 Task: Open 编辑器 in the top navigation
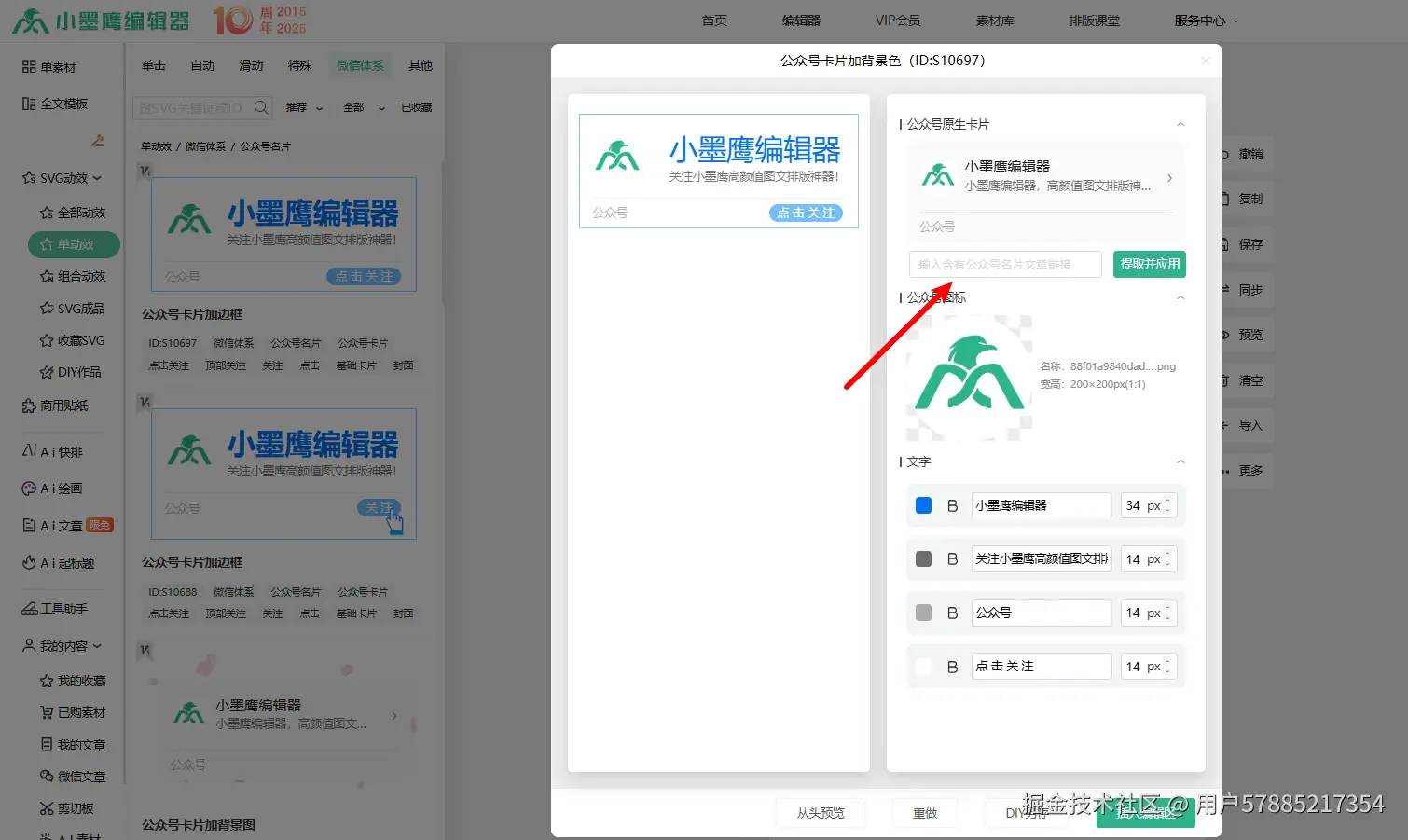(x=801, y=21)
